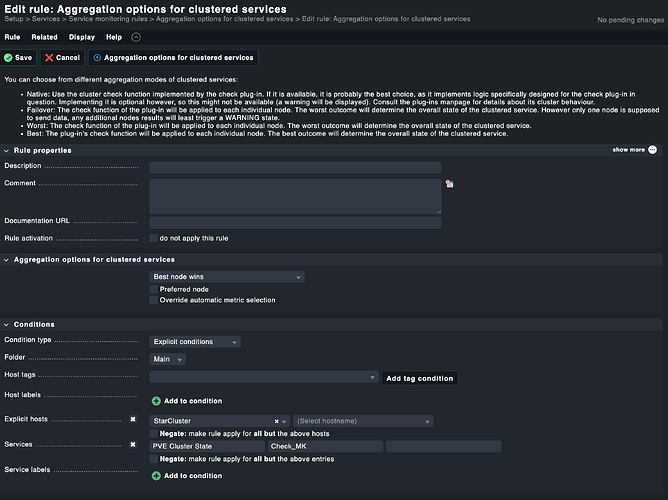
Task: Open the Display menu
Action: [82, 37]
